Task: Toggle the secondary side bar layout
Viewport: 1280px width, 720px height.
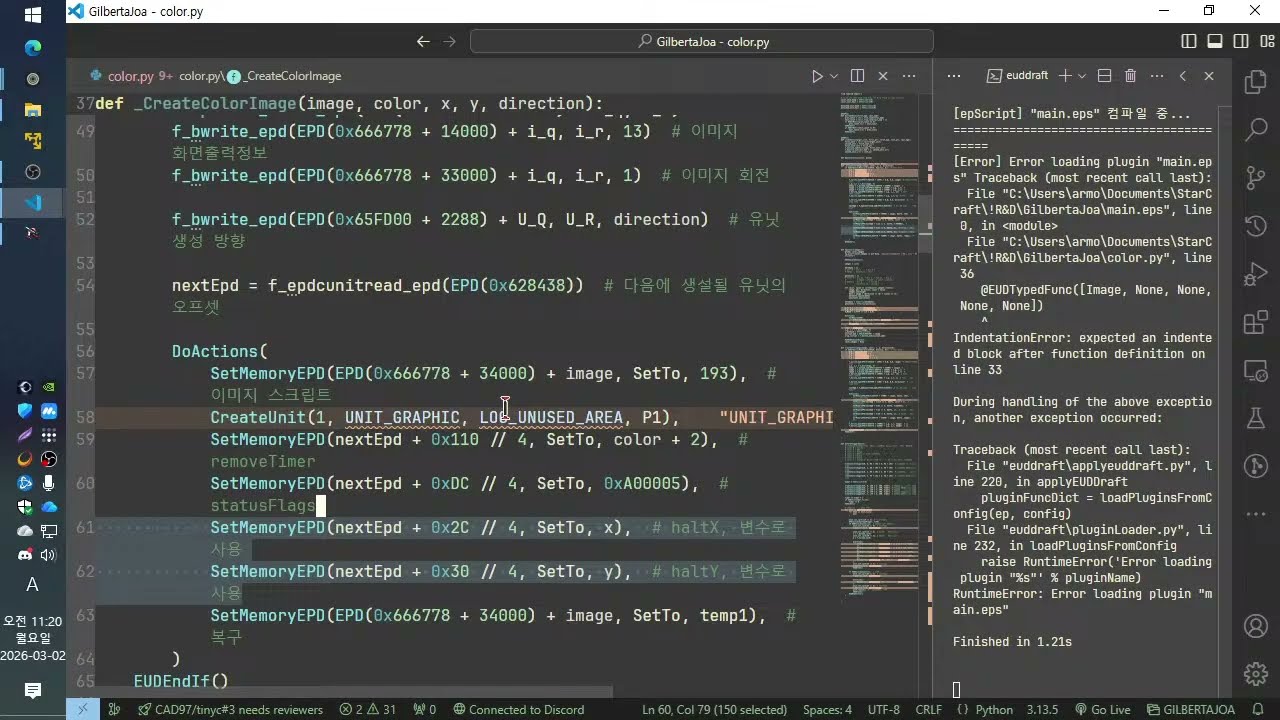Action: 1241,42
